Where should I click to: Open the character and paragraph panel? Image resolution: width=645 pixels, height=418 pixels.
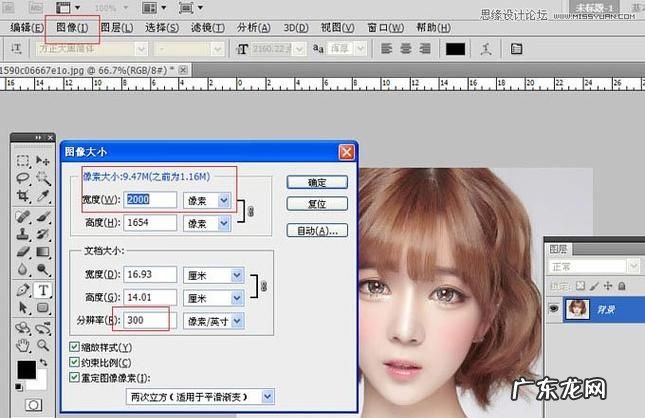point(516,49)
